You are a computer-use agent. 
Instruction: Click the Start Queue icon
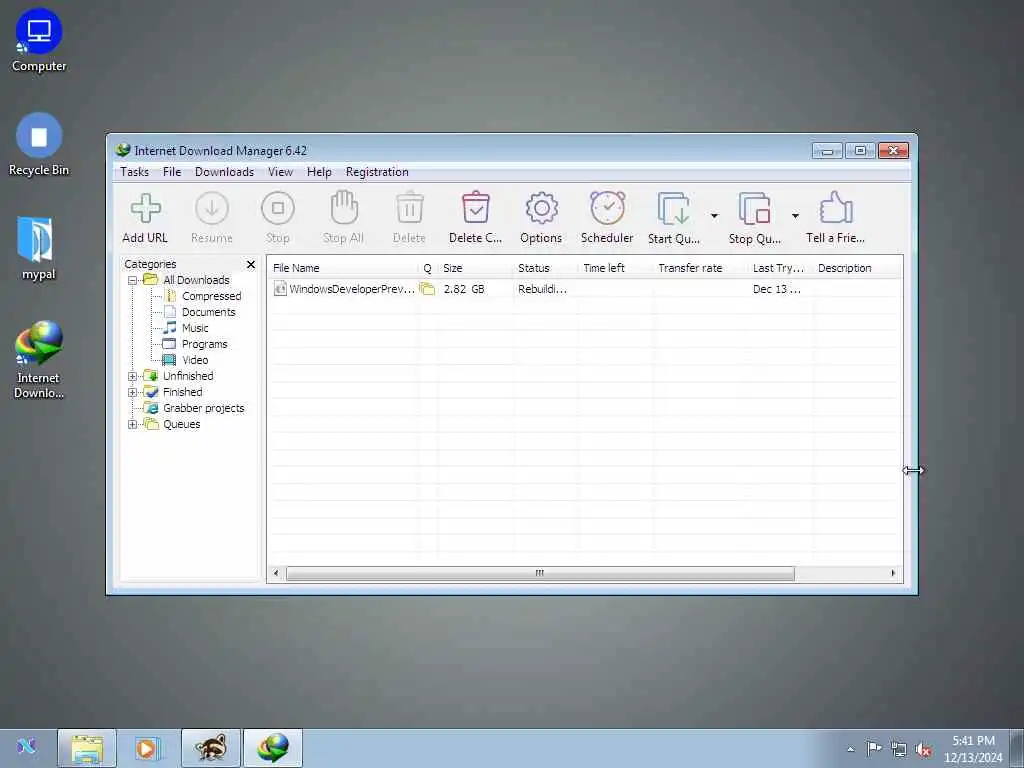tap(673, 209)
